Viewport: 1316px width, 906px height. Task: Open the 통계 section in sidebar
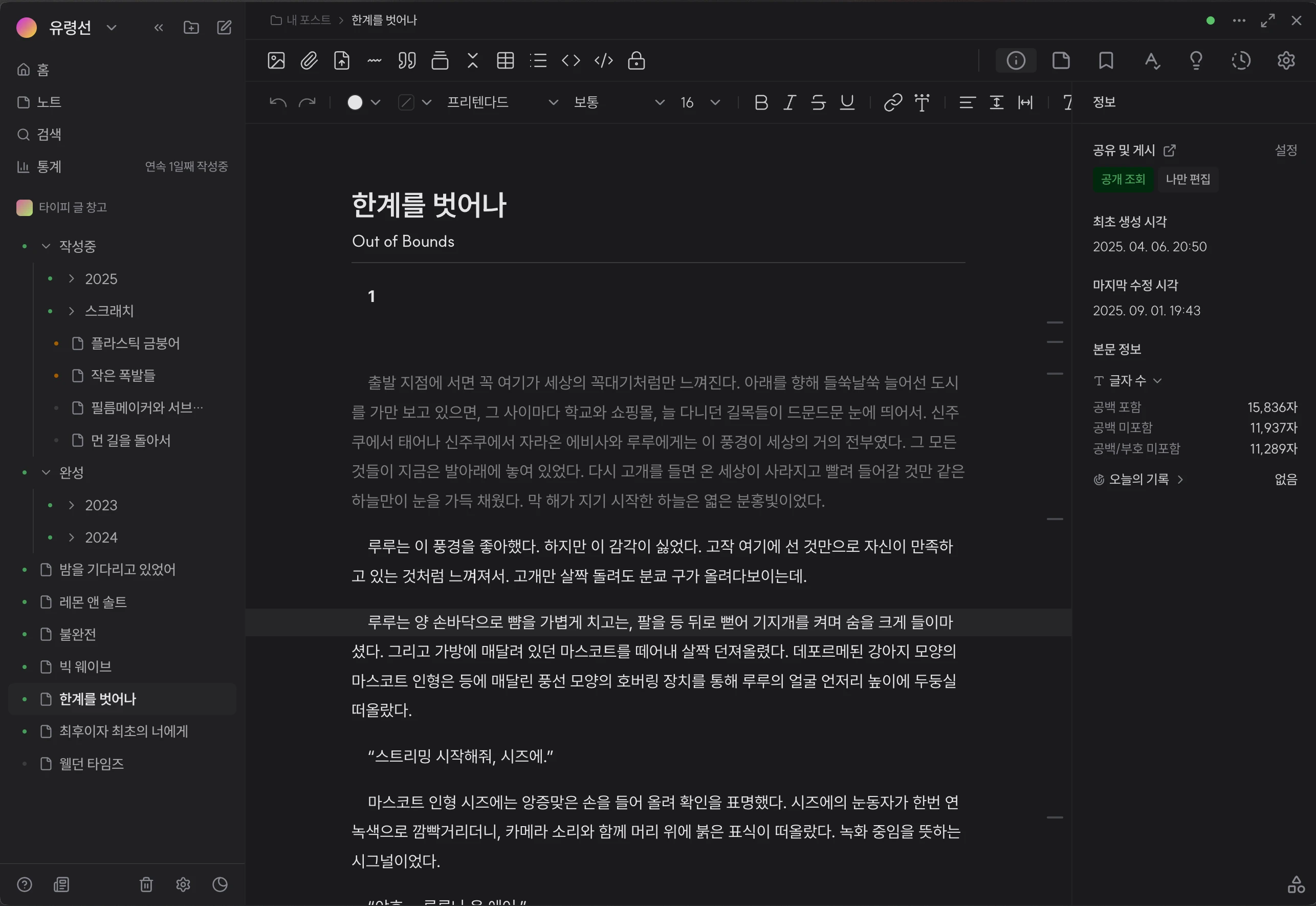48,166
